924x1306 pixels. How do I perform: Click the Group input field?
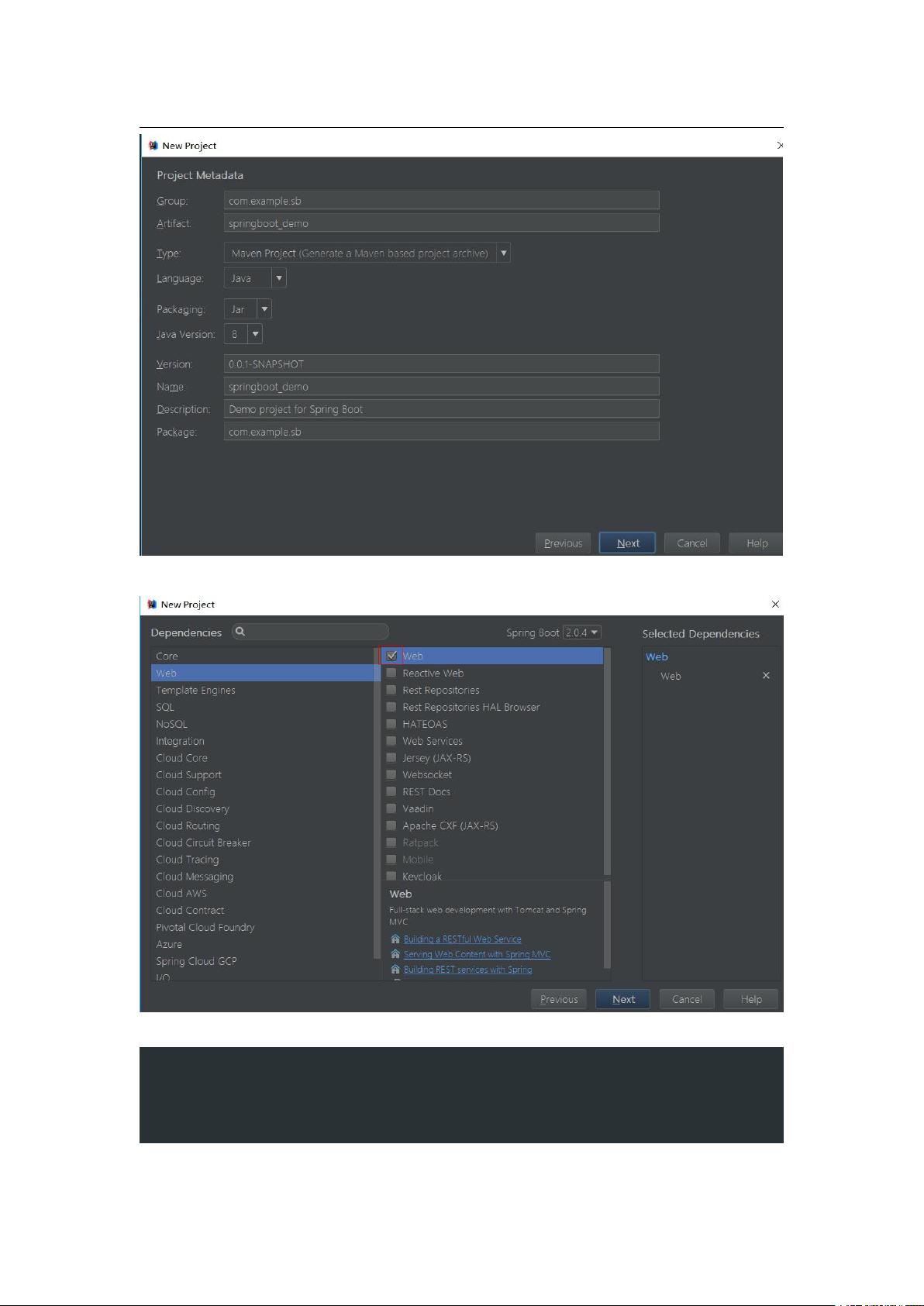click(x=442, y=200)
